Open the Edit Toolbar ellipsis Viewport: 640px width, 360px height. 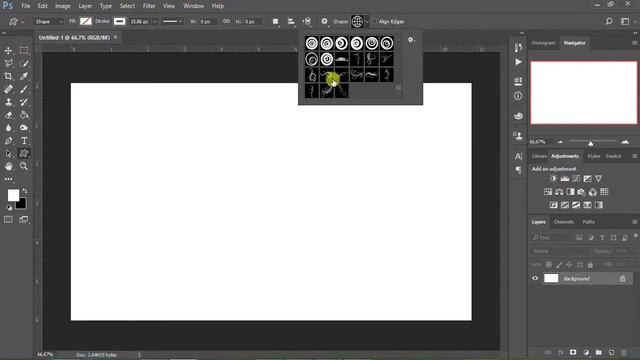[8, 179]
